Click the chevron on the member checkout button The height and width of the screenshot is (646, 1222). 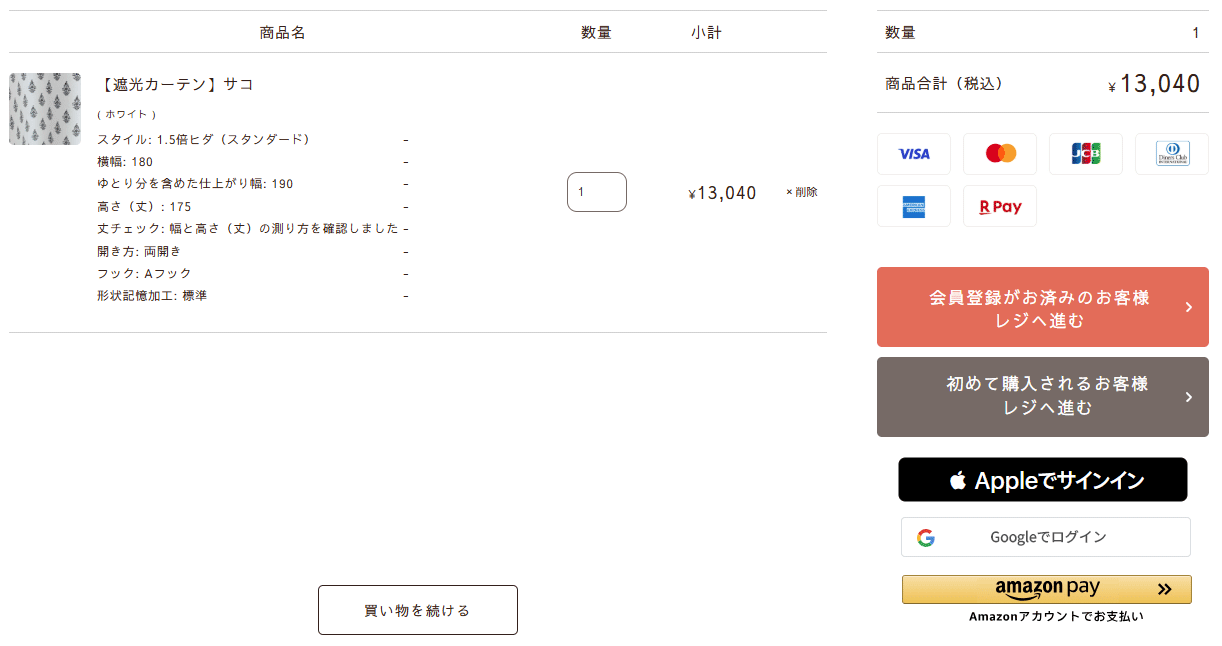coord(1188,307)
